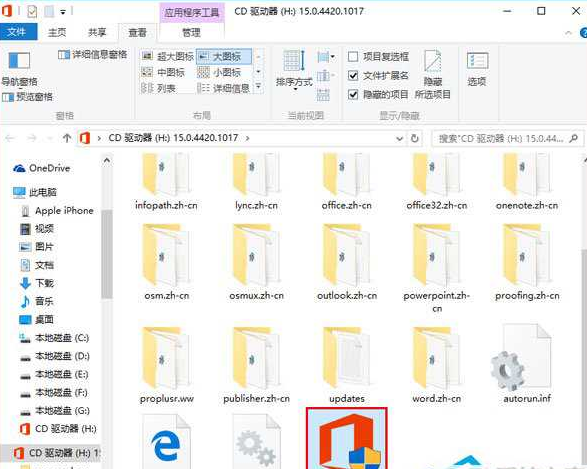The width and height of the screenshot is (587, 469).
Task: Select the osmux.zh-cn folder
Action: 256,262
